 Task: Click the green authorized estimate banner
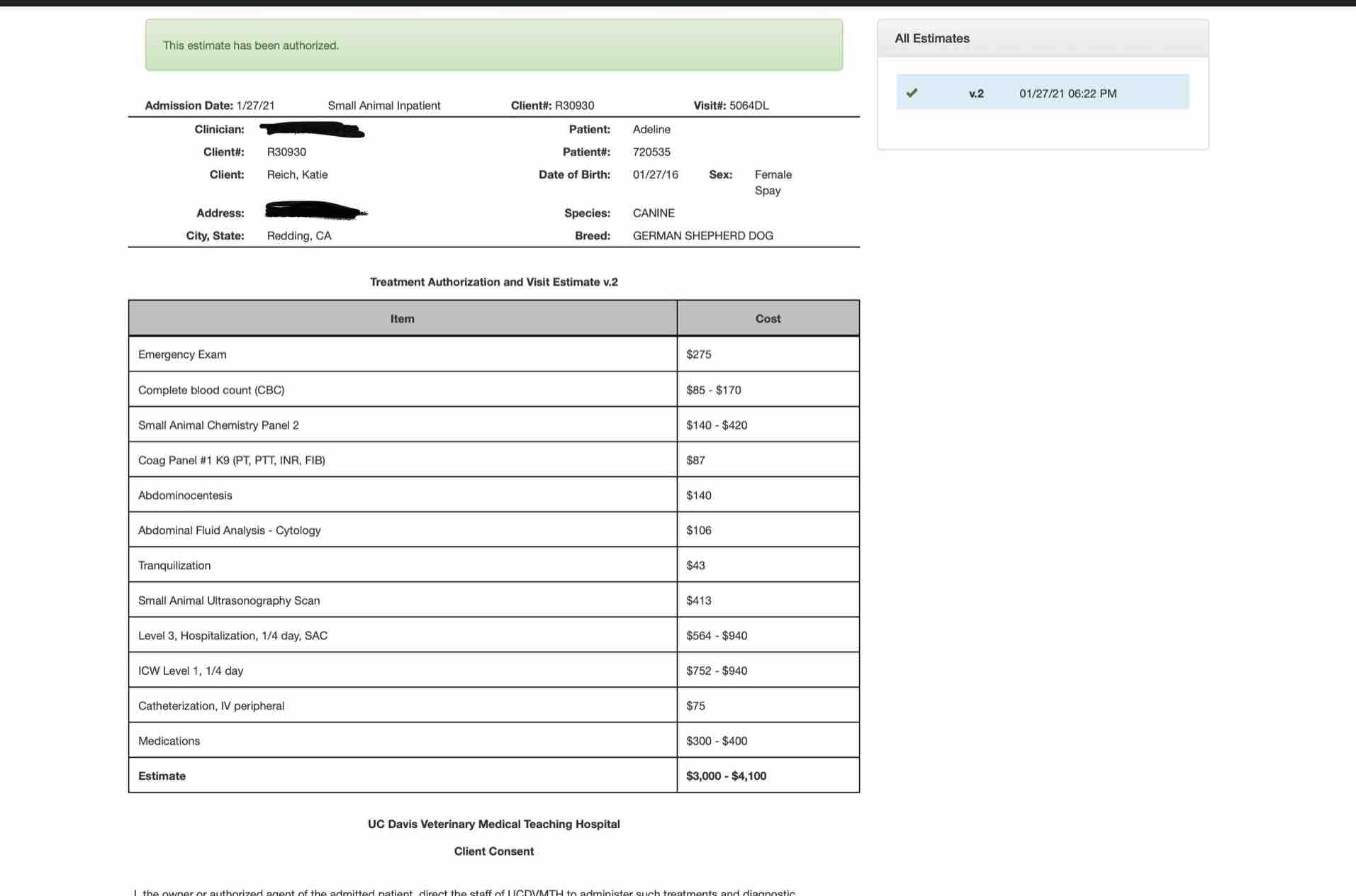point(494,45)
